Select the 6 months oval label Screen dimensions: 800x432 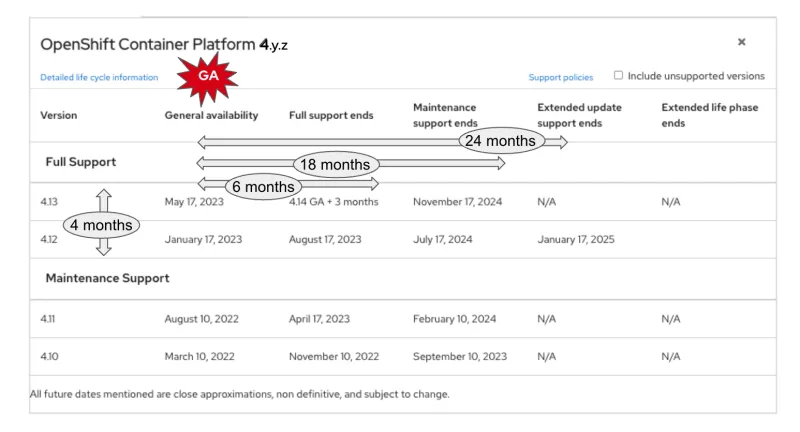click(x=263, y=186)
